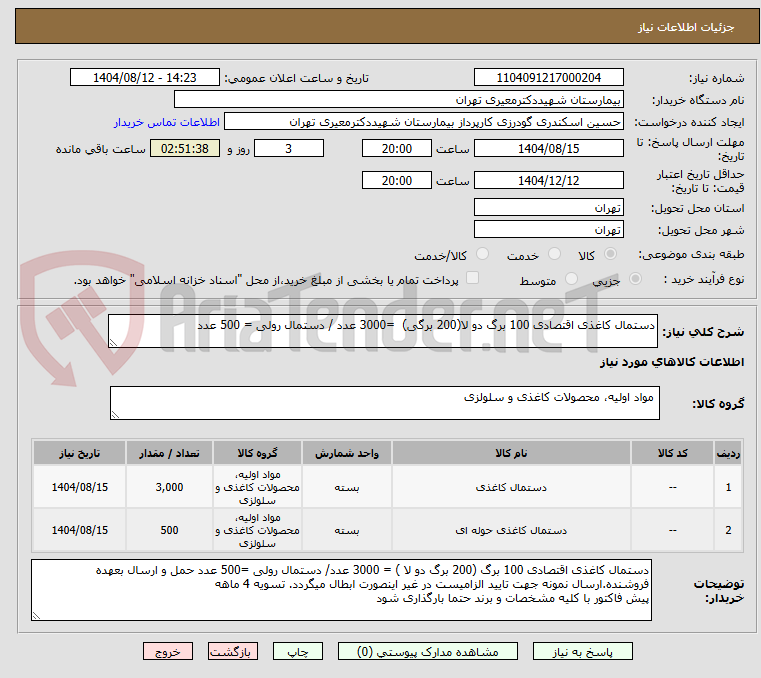Screen dimensions: 761x678
Task: Click the 'شماره نیاز' field 1104091217000204
Action: click(x=548, y=77)
